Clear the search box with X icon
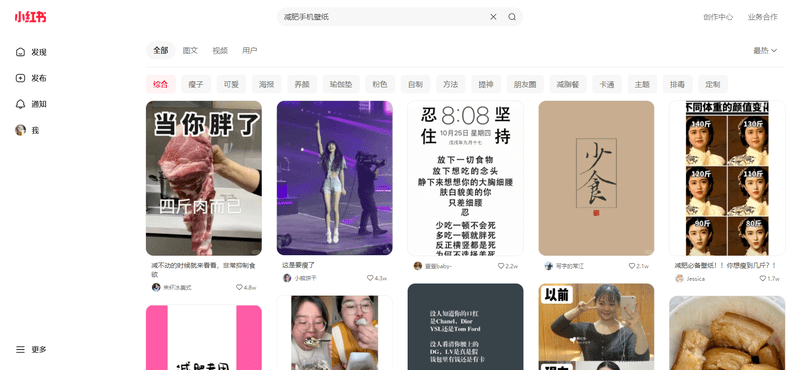This screenshot has height=370, width=800. click(x=493, y=17)
